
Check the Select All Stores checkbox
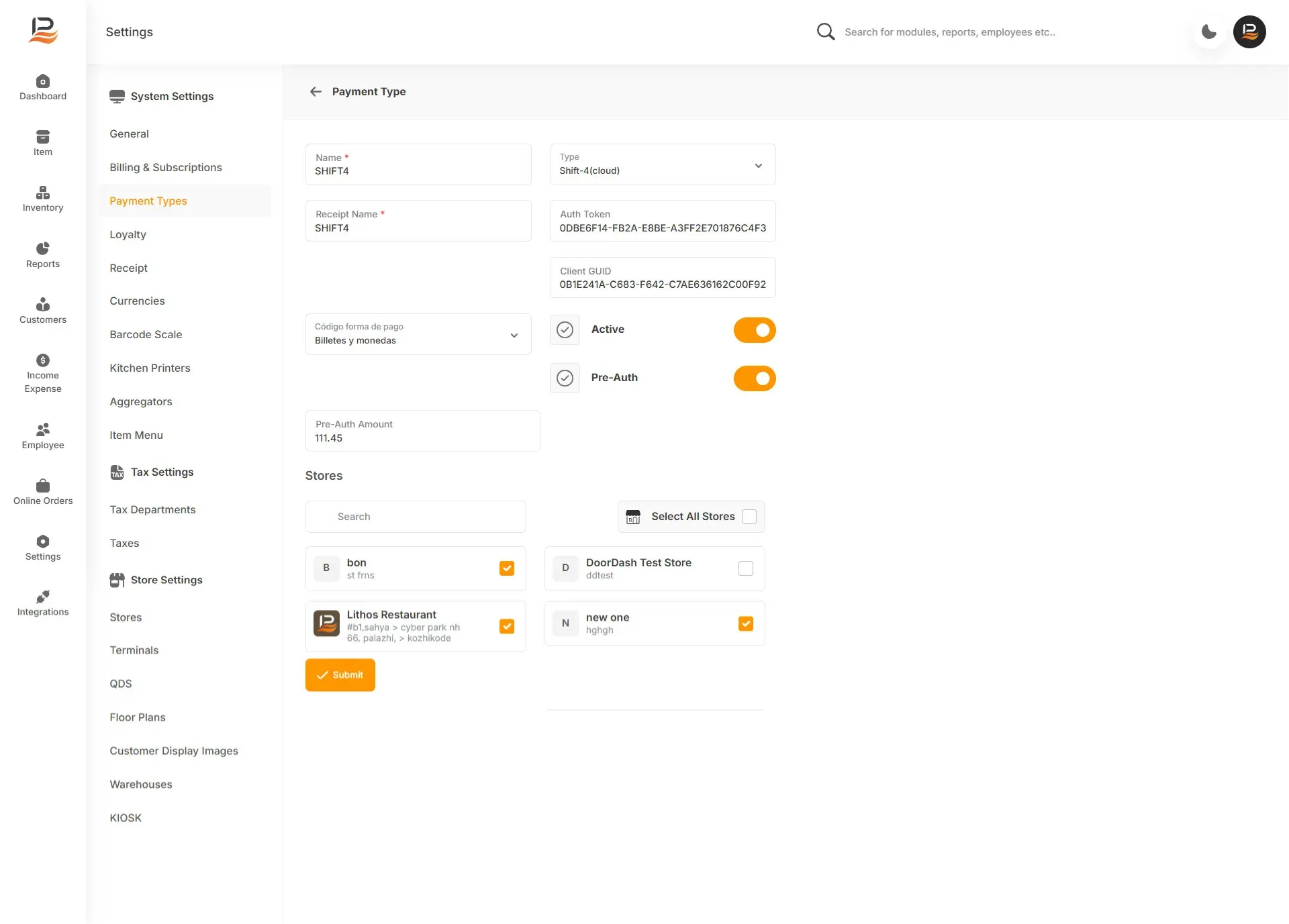tap(749, 517)
